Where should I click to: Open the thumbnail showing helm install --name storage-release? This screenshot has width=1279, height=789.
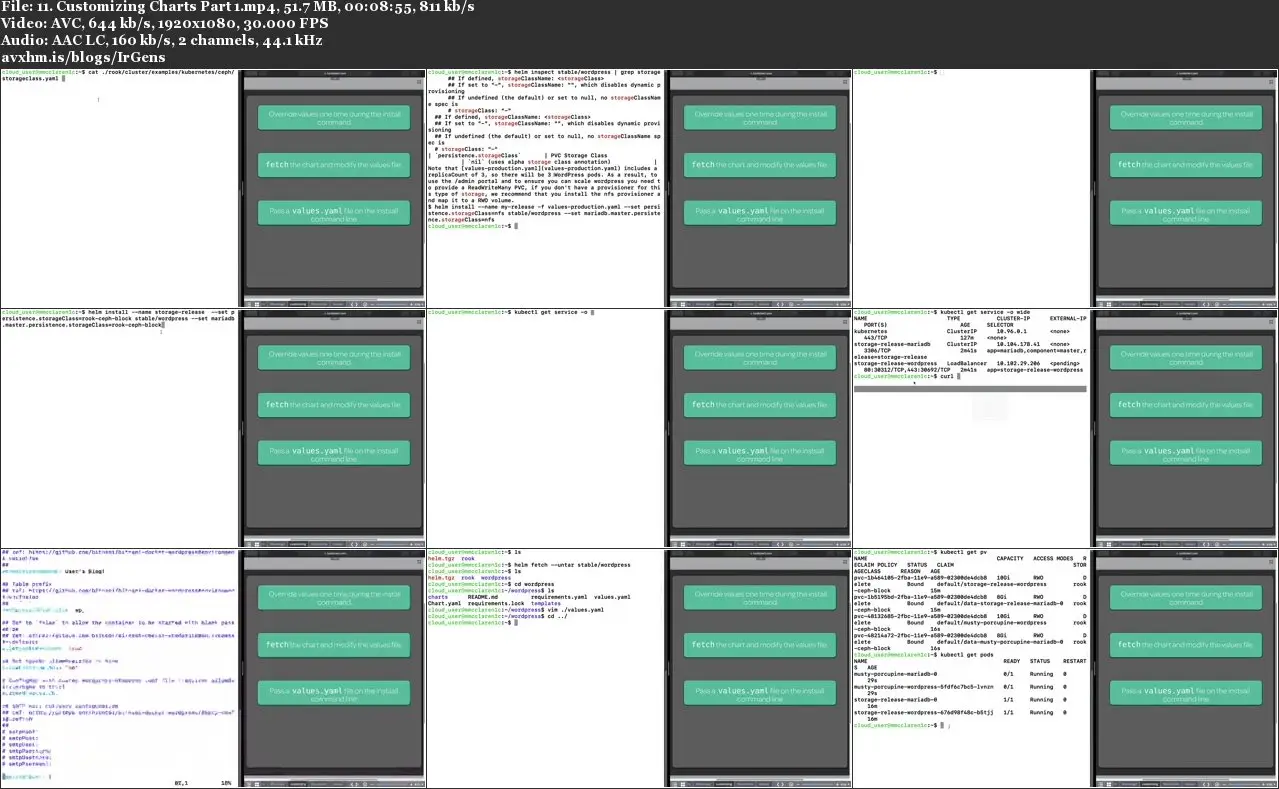click(x=213, y=427)
